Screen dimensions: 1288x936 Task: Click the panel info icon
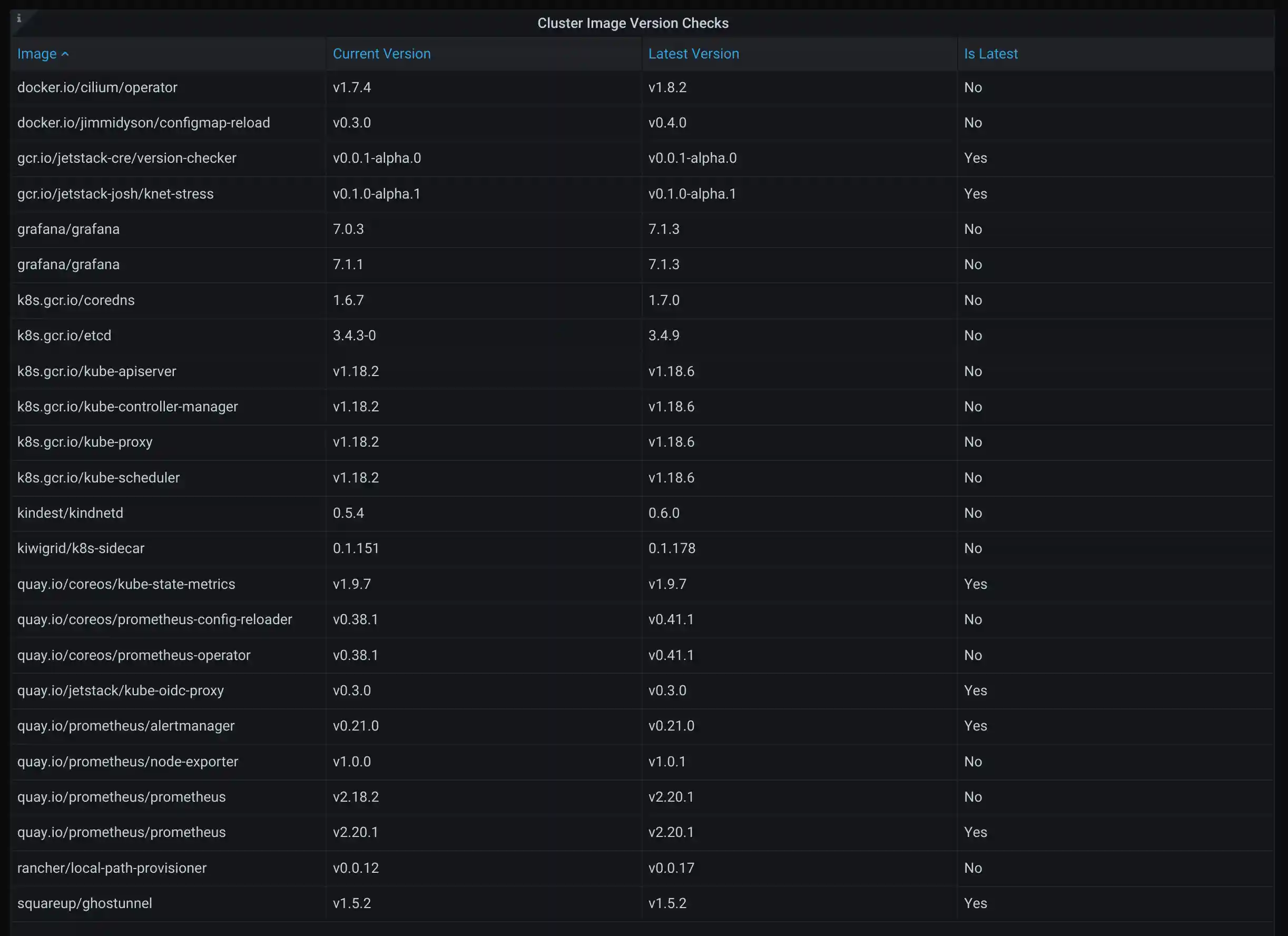coord(19,18)
